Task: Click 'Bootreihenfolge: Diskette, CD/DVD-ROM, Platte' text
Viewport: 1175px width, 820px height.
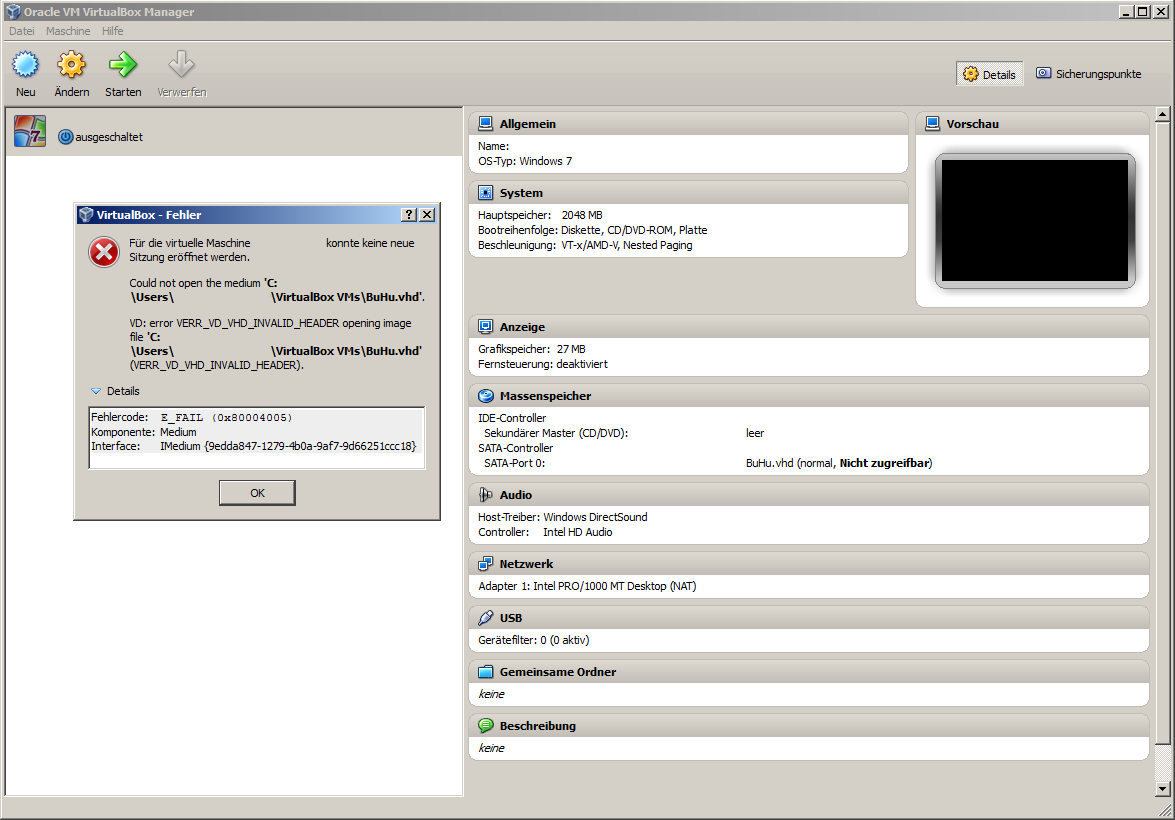Action: 593,230
